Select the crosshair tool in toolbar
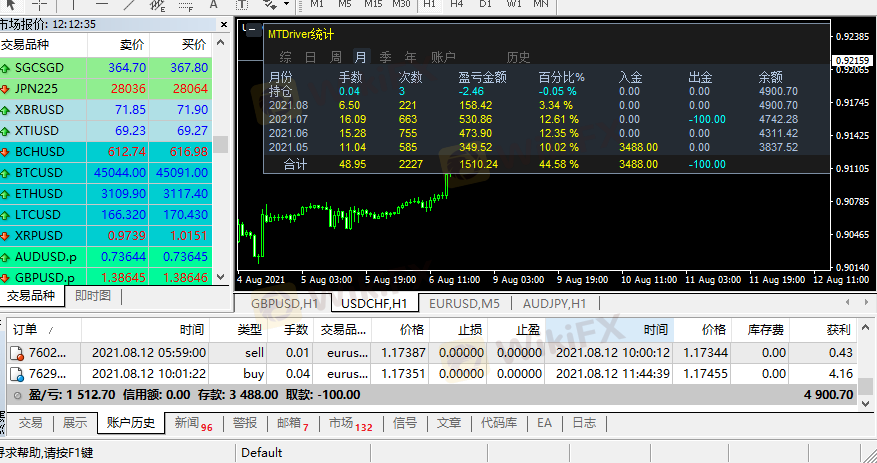Image resolution: width=877 pixels, height=463 pixels. (x=40, y=4)
